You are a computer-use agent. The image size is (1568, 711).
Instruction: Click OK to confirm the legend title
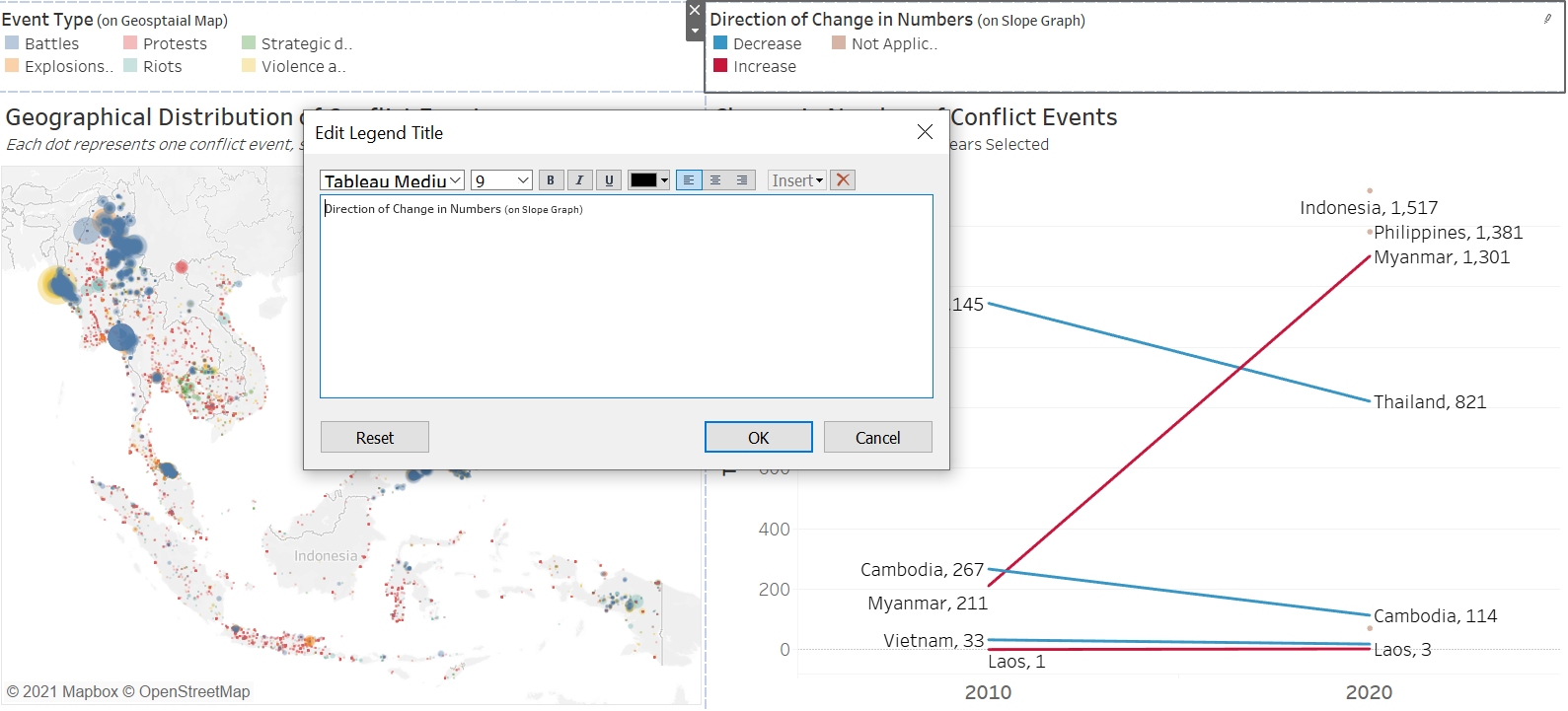click(758, 437)
